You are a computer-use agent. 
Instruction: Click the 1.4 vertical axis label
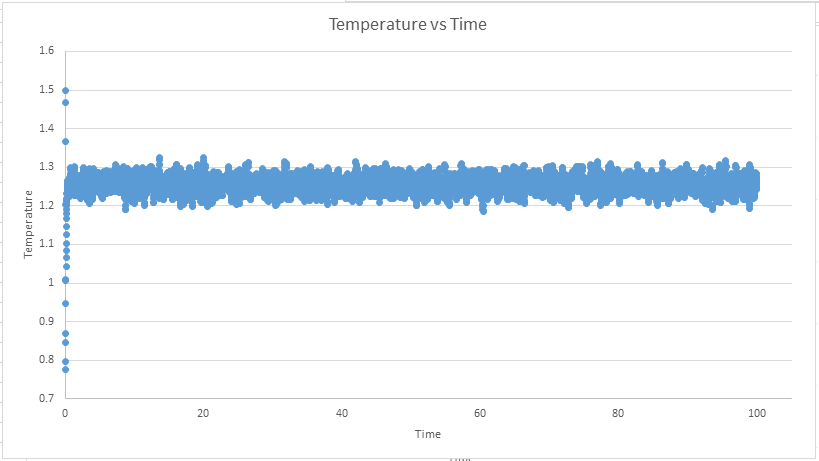46,128
